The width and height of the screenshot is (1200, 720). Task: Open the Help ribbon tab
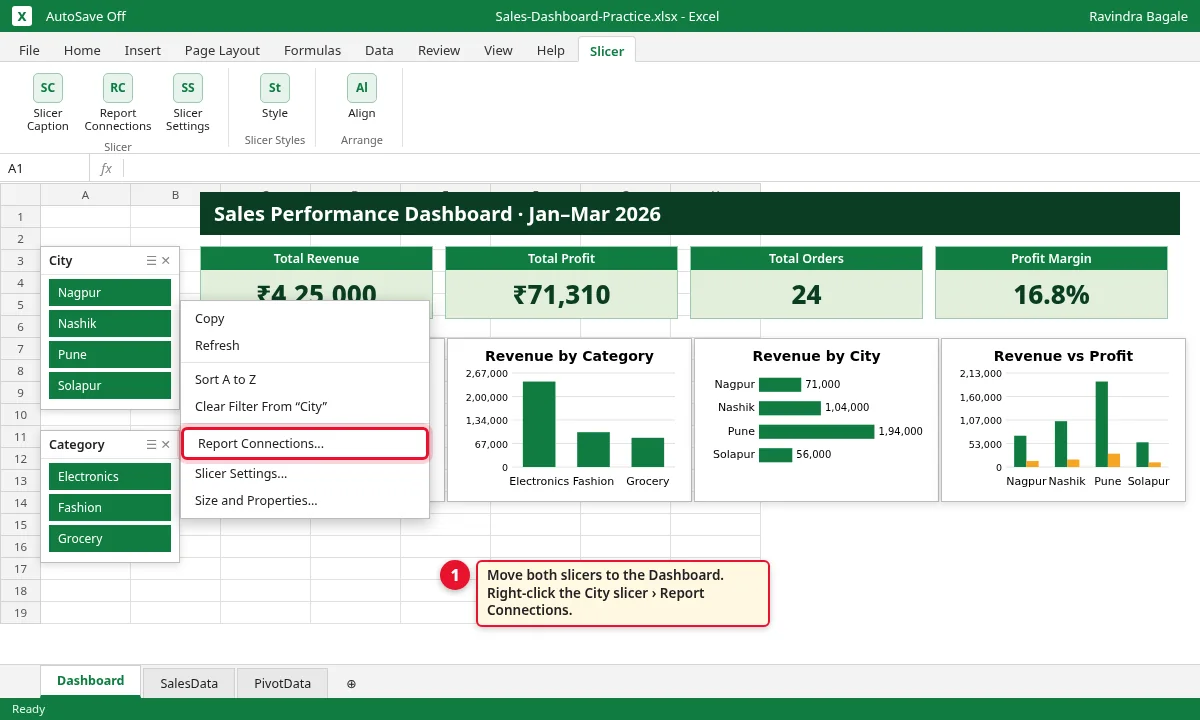click(551, 50)
